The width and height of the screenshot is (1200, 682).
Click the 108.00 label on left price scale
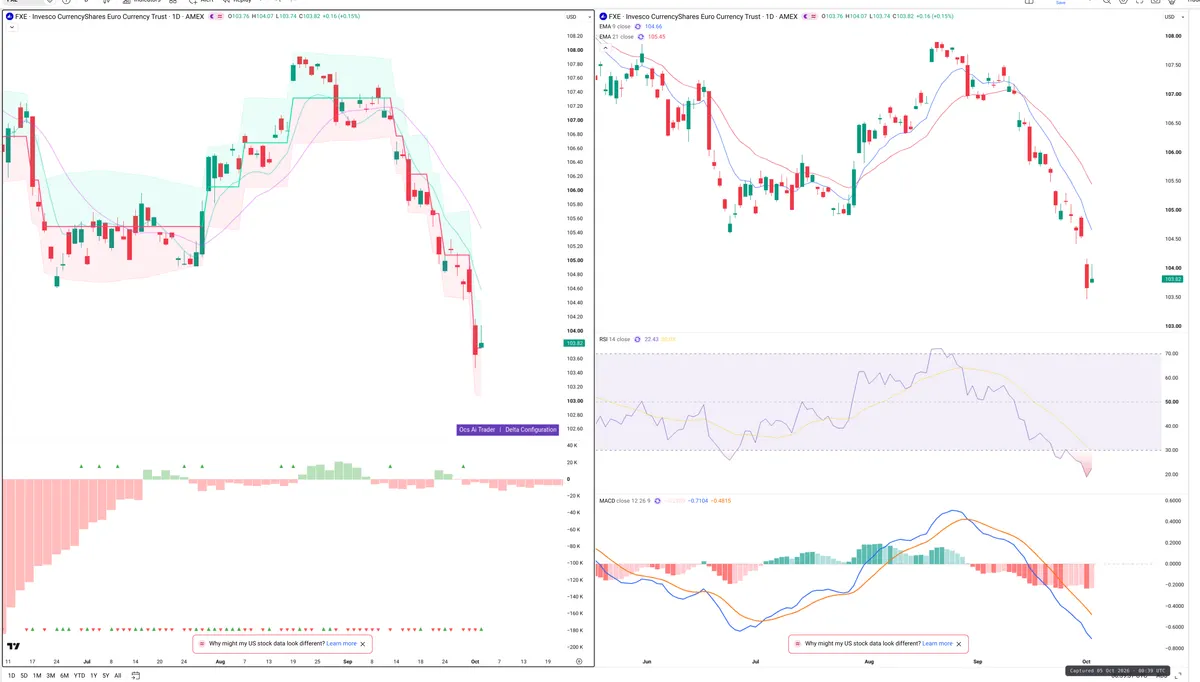574,50
